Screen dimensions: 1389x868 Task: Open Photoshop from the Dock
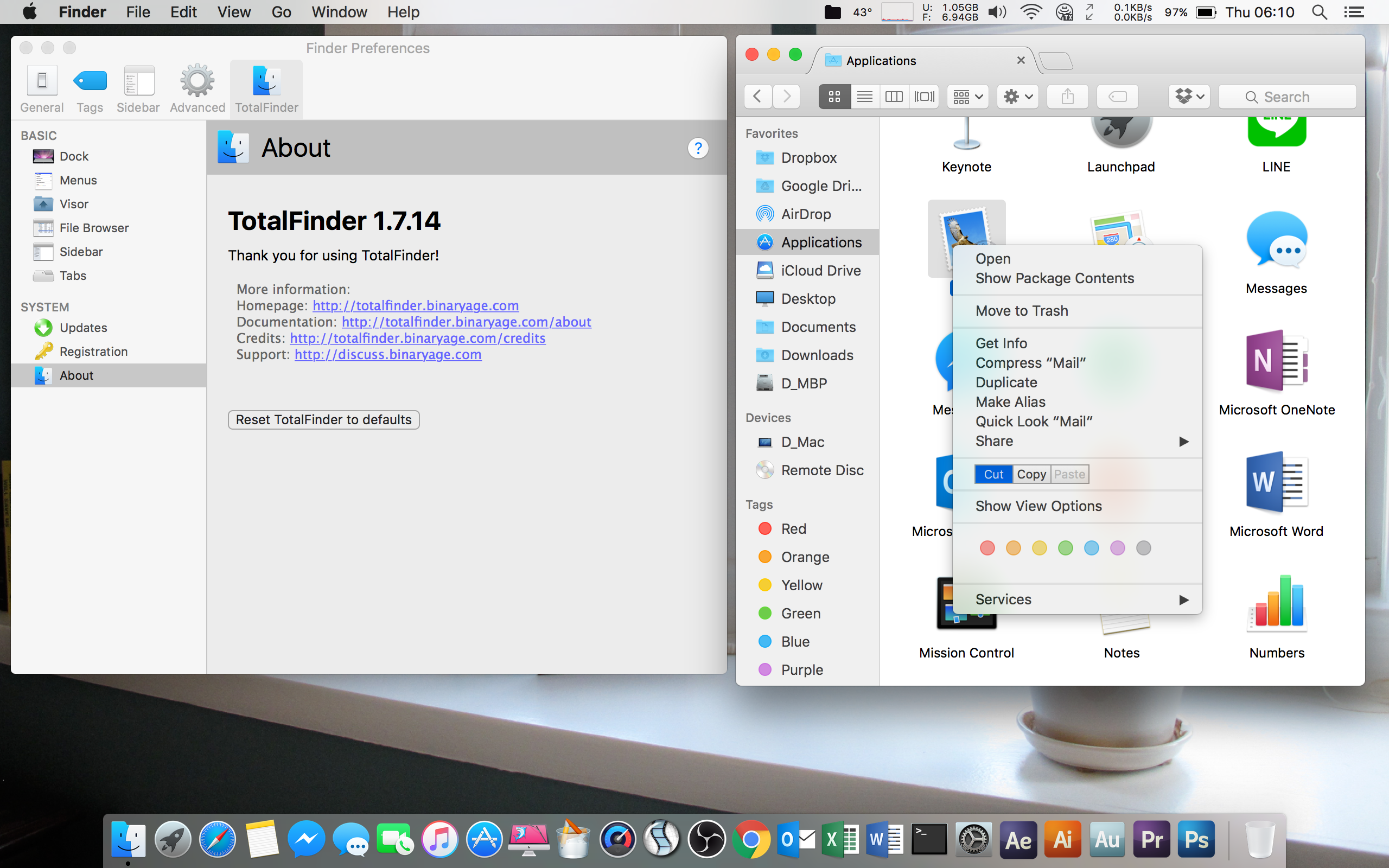(x=1196, y=839)
